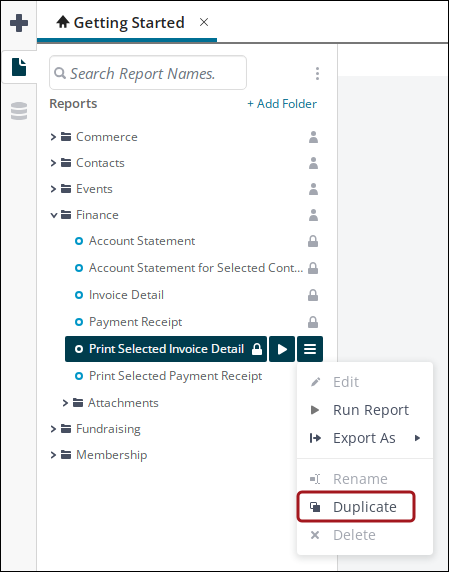The height and width of the screenshot is (572, 449).
Task: Click the Reports heading text
Action: tap(73, 104)
